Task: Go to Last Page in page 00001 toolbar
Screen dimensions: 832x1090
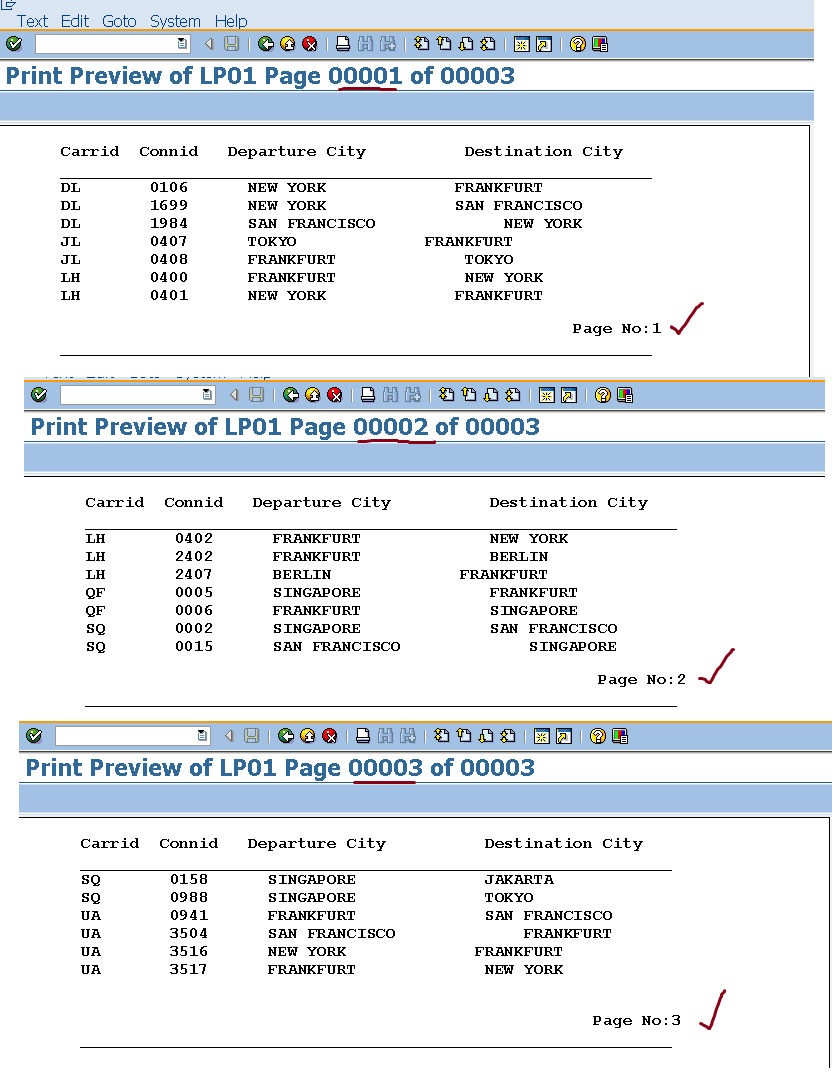Action: click(488, 44)
